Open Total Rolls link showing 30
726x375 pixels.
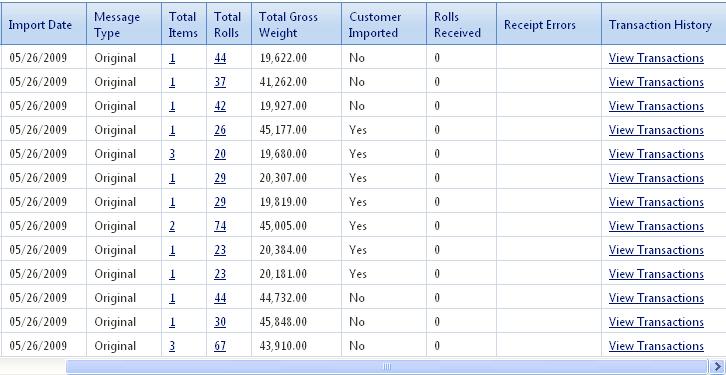pos(220,322)
